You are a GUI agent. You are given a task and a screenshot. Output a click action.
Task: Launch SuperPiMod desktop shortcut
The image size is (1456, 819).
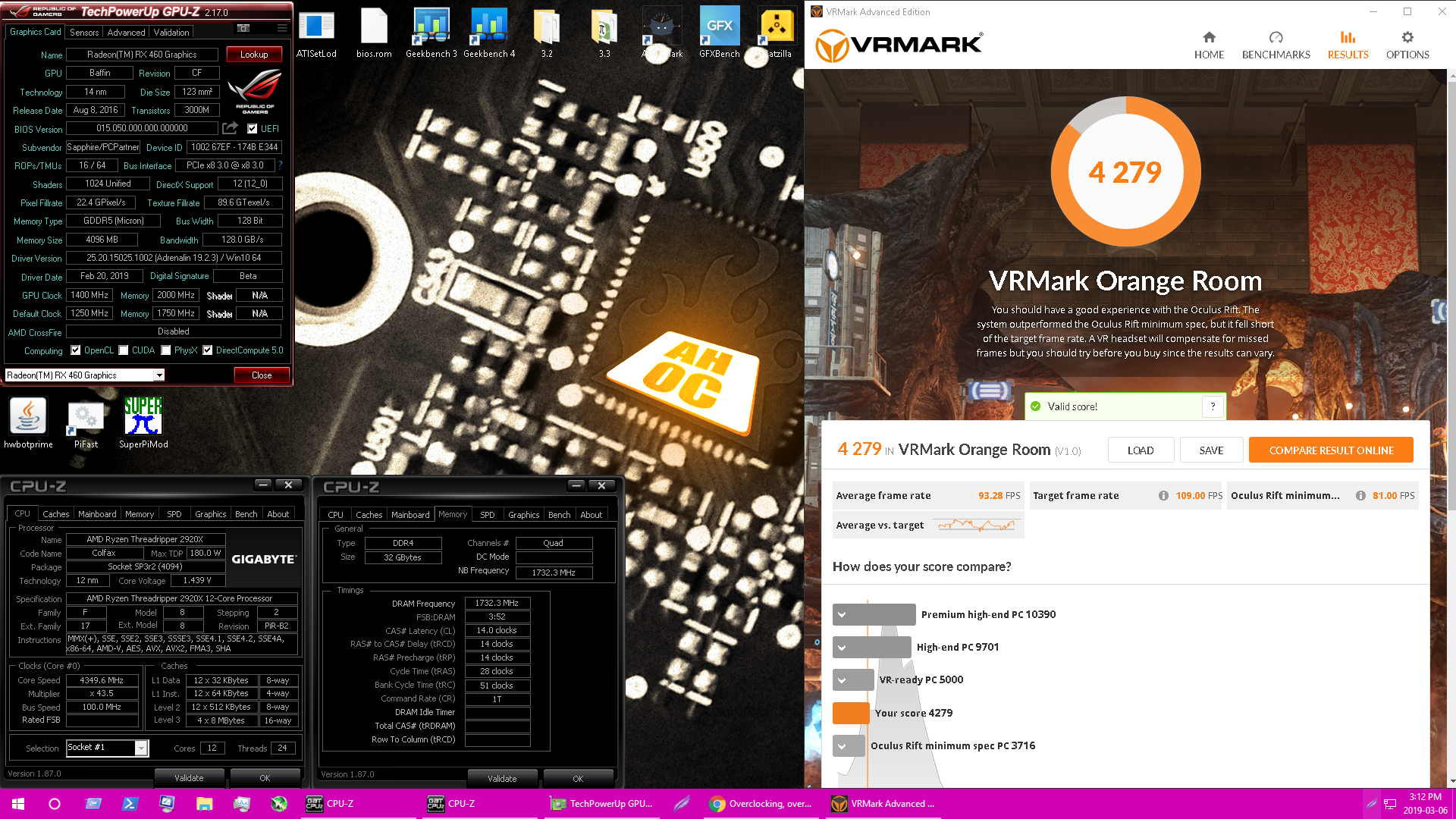[143, 423]
